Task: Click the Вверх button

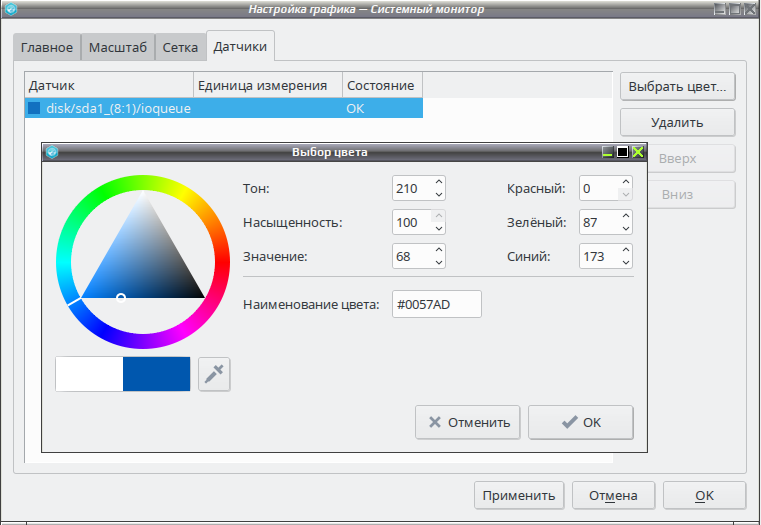Action: (x=691, y=159)
